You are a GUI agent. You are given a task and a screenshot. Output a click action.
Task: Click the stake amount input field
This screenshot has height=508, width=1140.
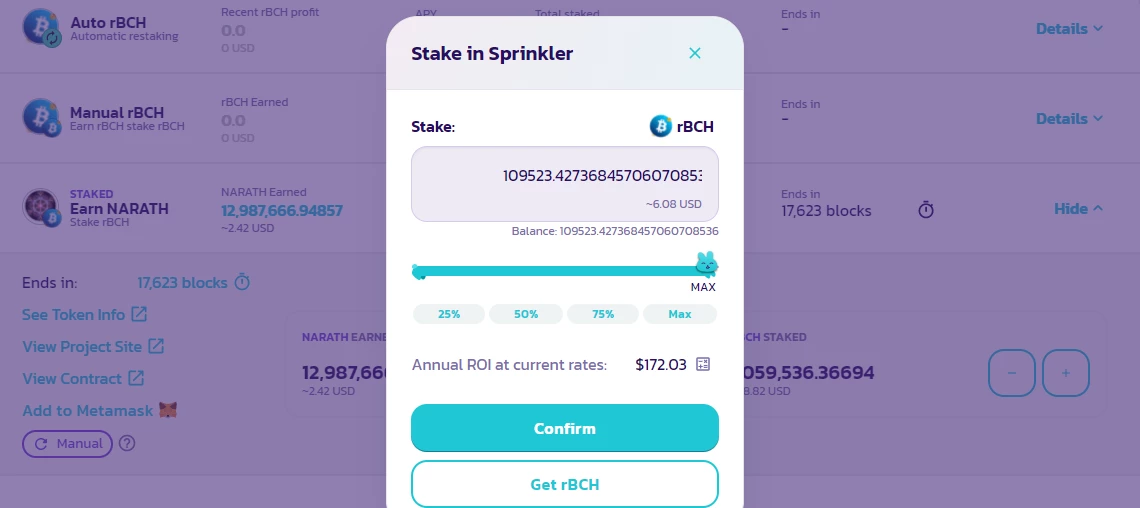coord(565,184)
